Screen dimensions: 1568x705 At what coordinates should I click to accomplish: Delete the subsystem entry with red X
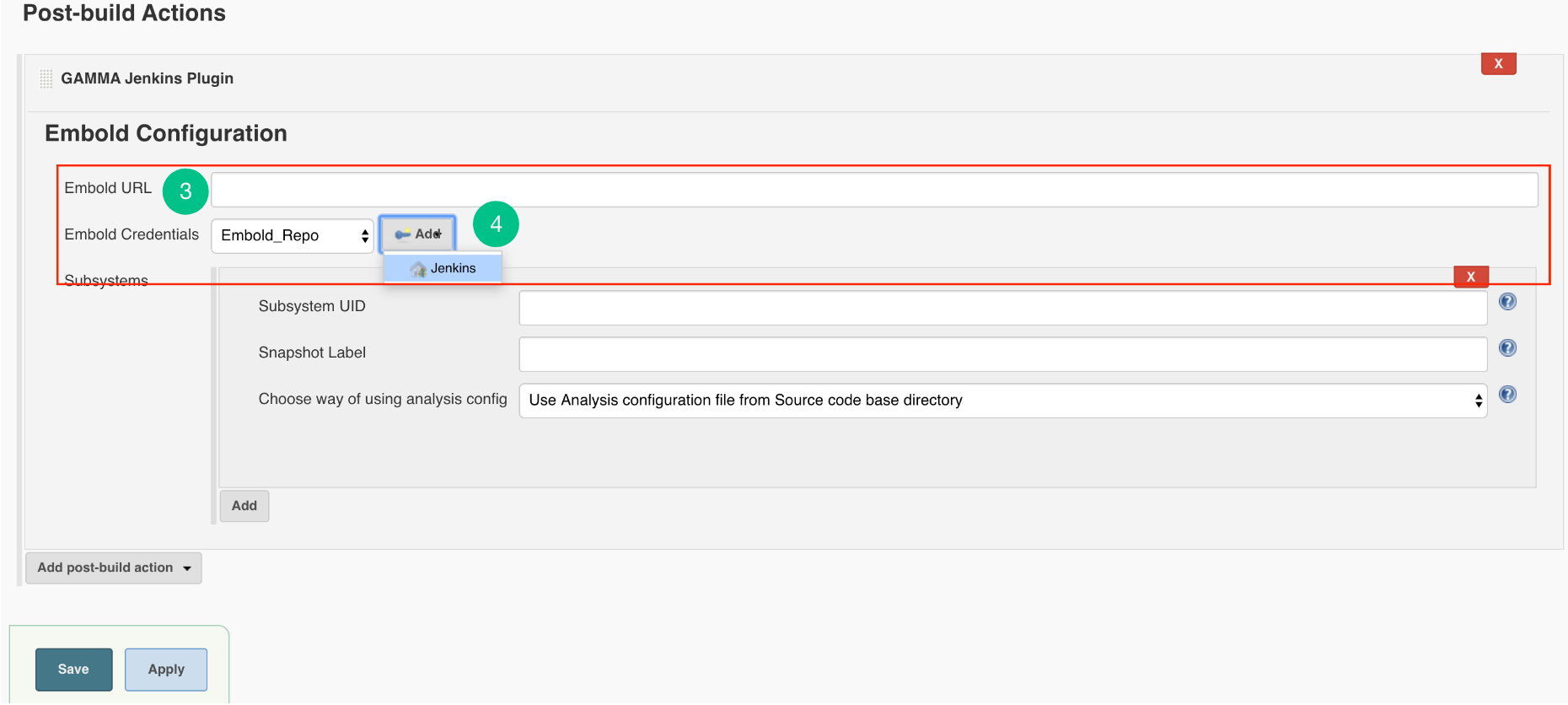1471,277
